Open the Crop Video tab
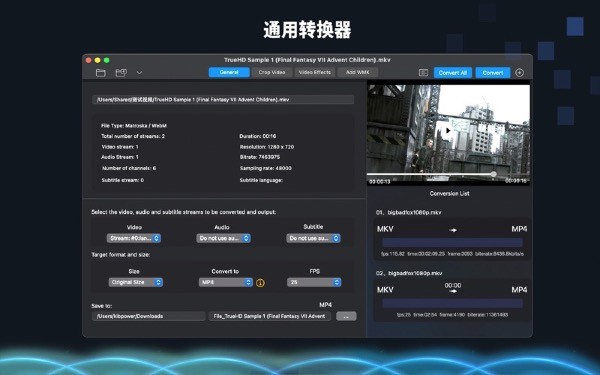Viewport: 600px width, 375px height. point(272,72)
